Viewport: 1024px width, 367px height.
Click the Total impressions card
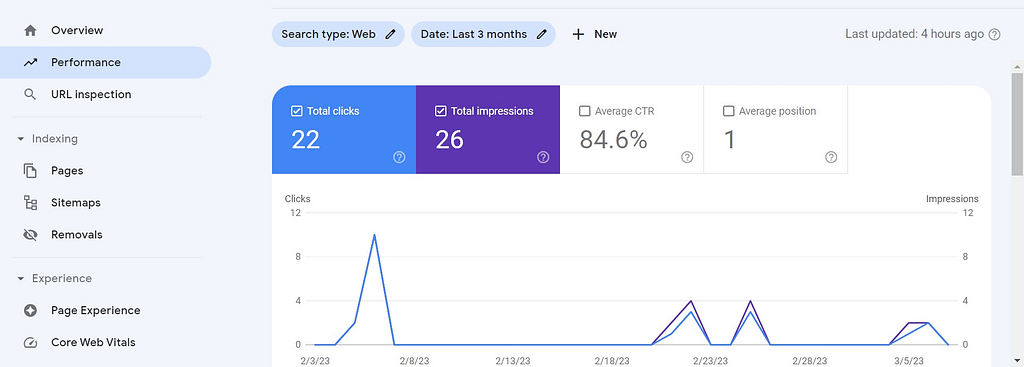point(488,129)
